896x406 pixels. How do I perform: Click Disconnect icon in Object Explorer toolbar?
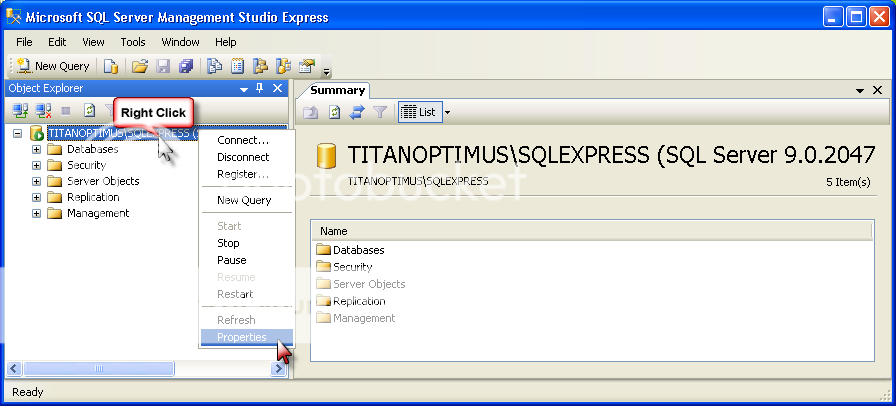(x=43, y=111)
